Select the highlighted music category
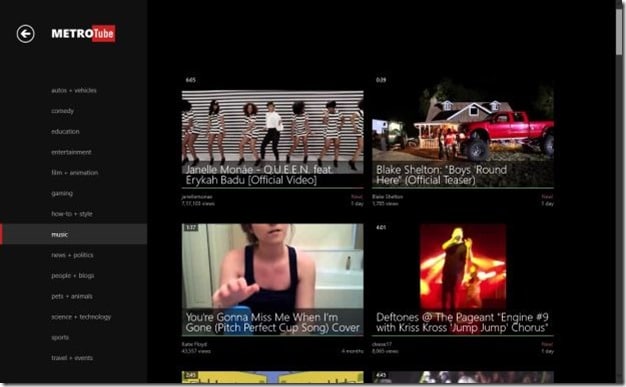 pos(73,234)
